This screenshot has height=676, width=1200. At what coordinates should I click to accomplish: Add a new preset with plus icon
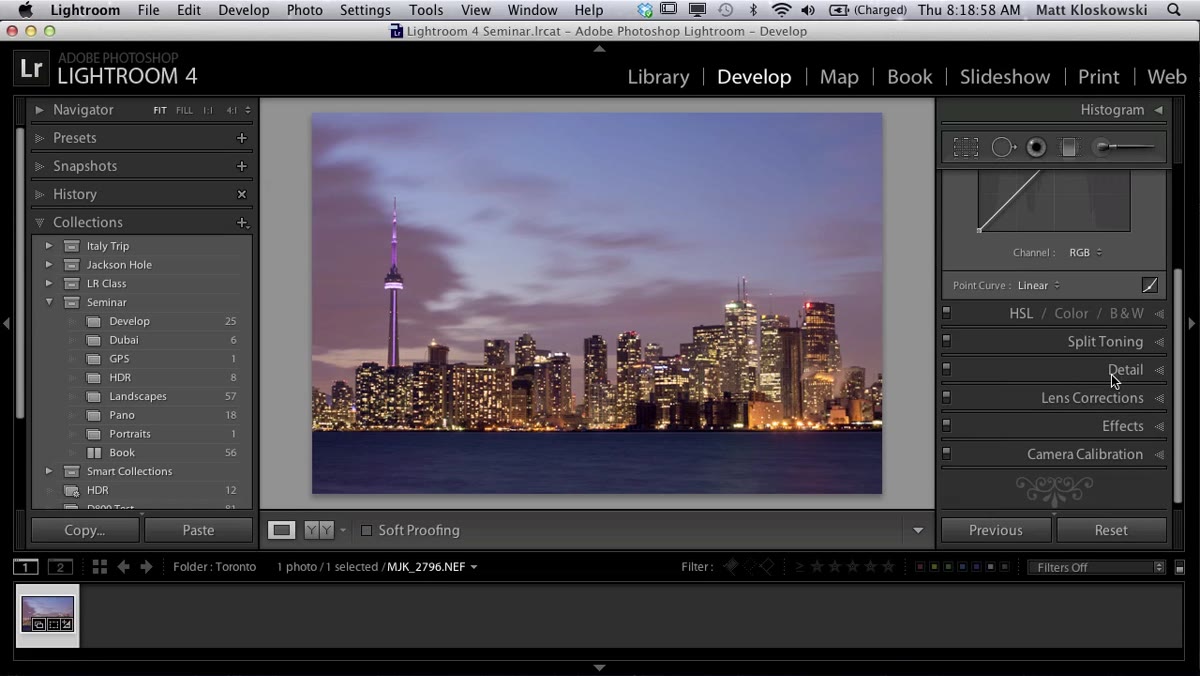click(241, 138)
